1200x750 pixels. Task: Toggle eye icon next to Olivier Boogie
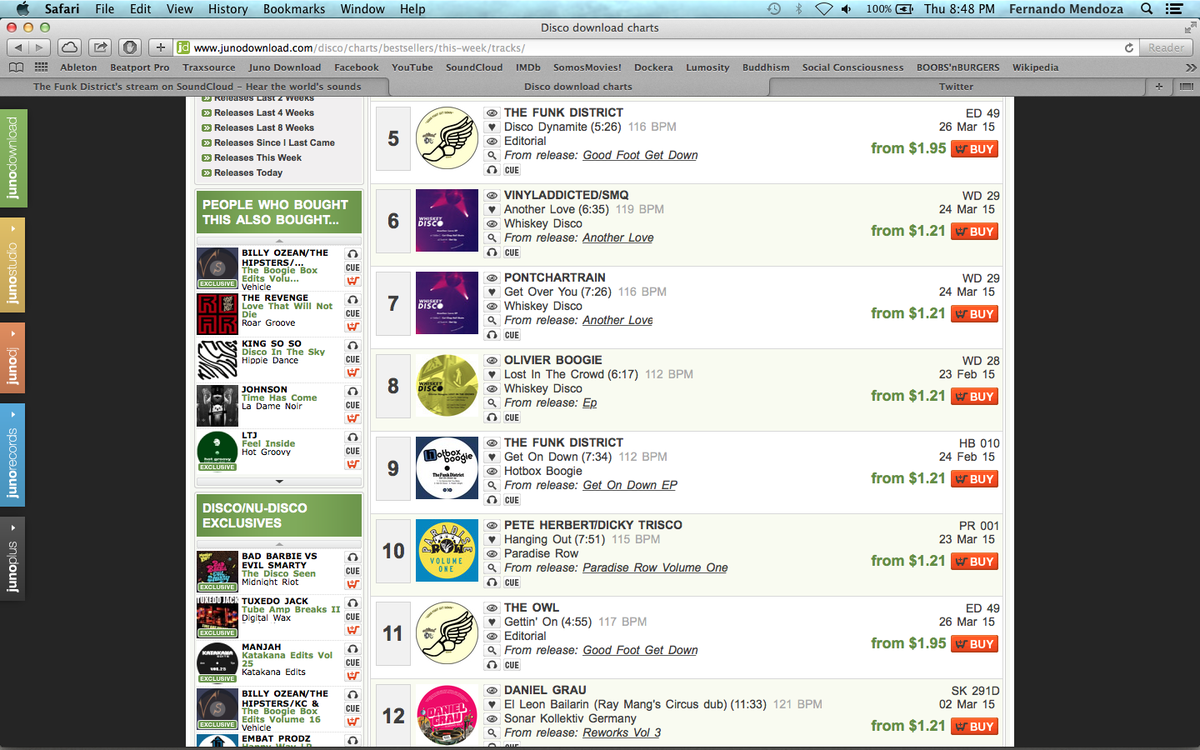pyautogui.click(x=491, y=361)
